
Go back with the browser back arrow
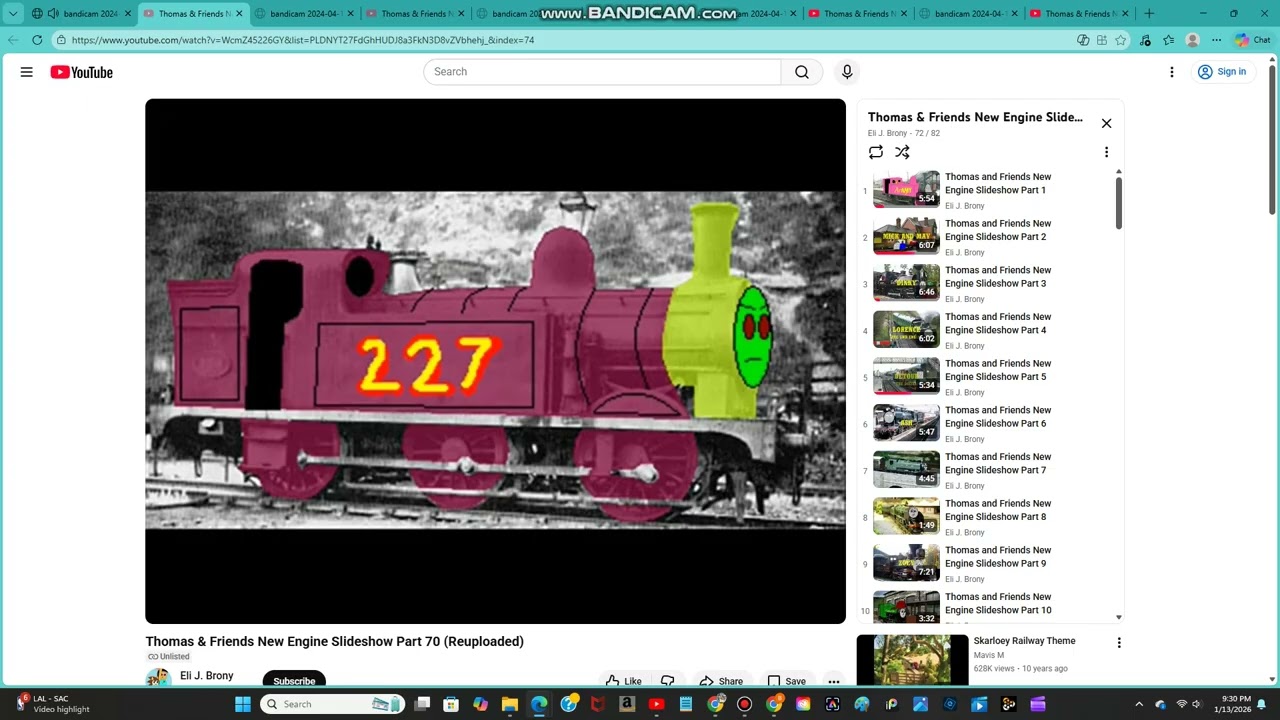13,40
